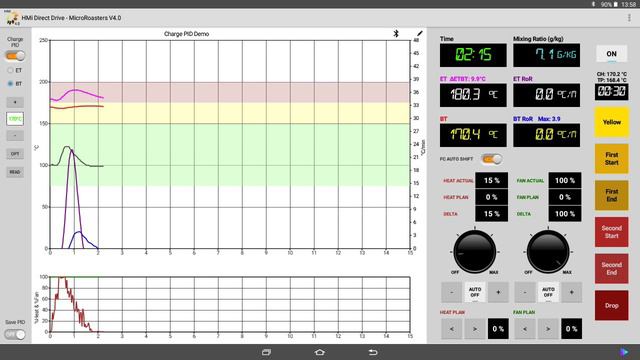Click the heat and fan percentage chart

point(230,304)
